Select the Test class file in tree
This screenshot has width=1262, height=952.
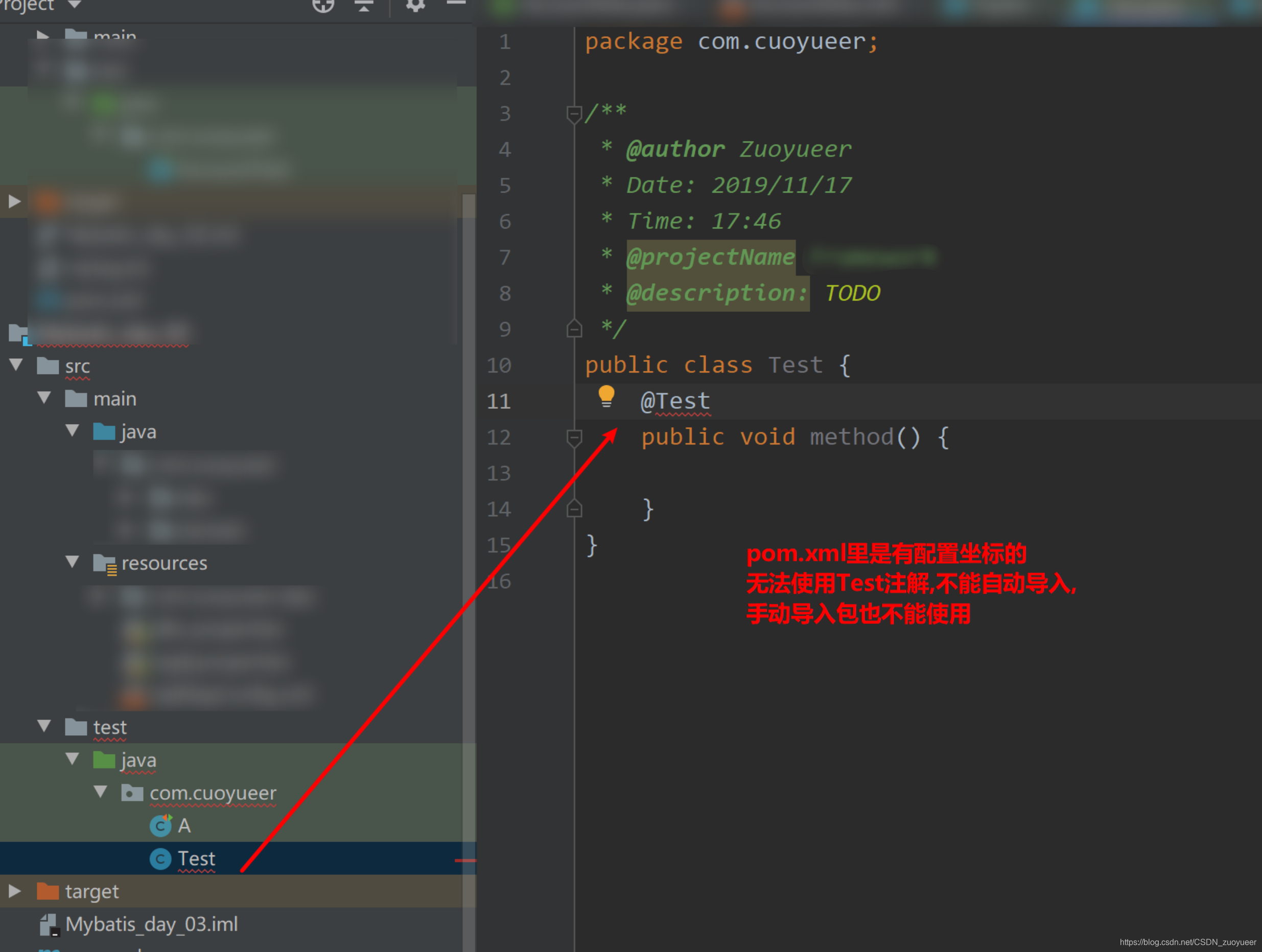196,859
